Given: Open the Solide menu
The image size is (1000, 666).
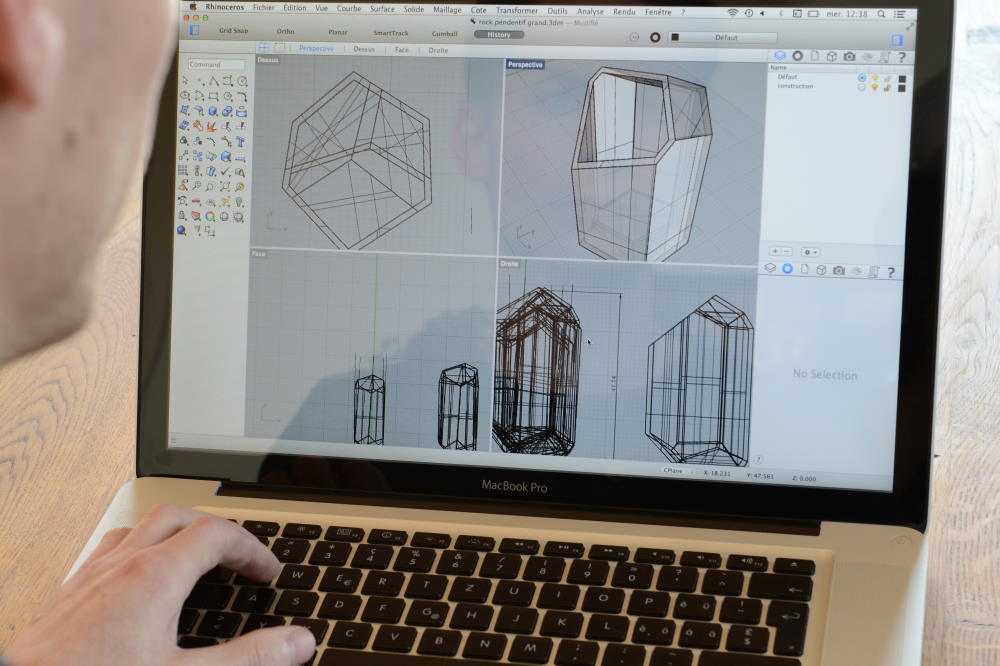Looking at the screenshot, I should tap(413, 9).
